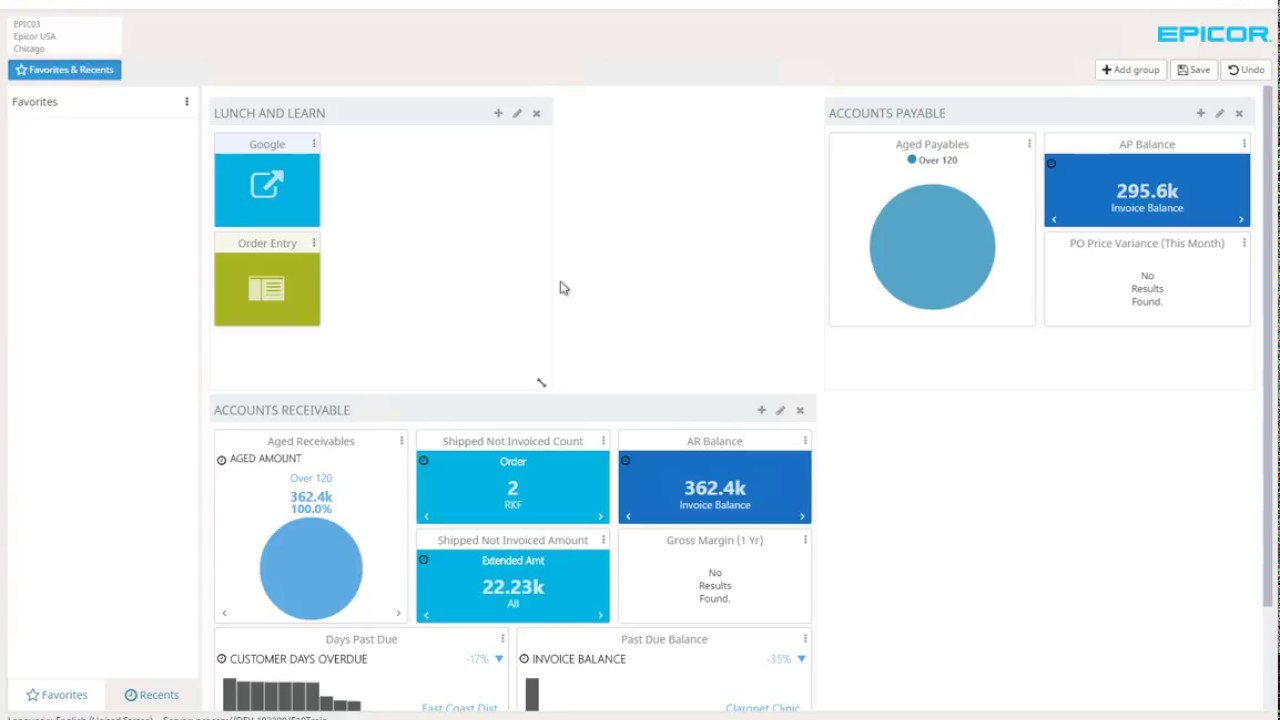Go to previous AR Balance value
The height and width of the screenshot is (720, 1280).
pos(628,516)
